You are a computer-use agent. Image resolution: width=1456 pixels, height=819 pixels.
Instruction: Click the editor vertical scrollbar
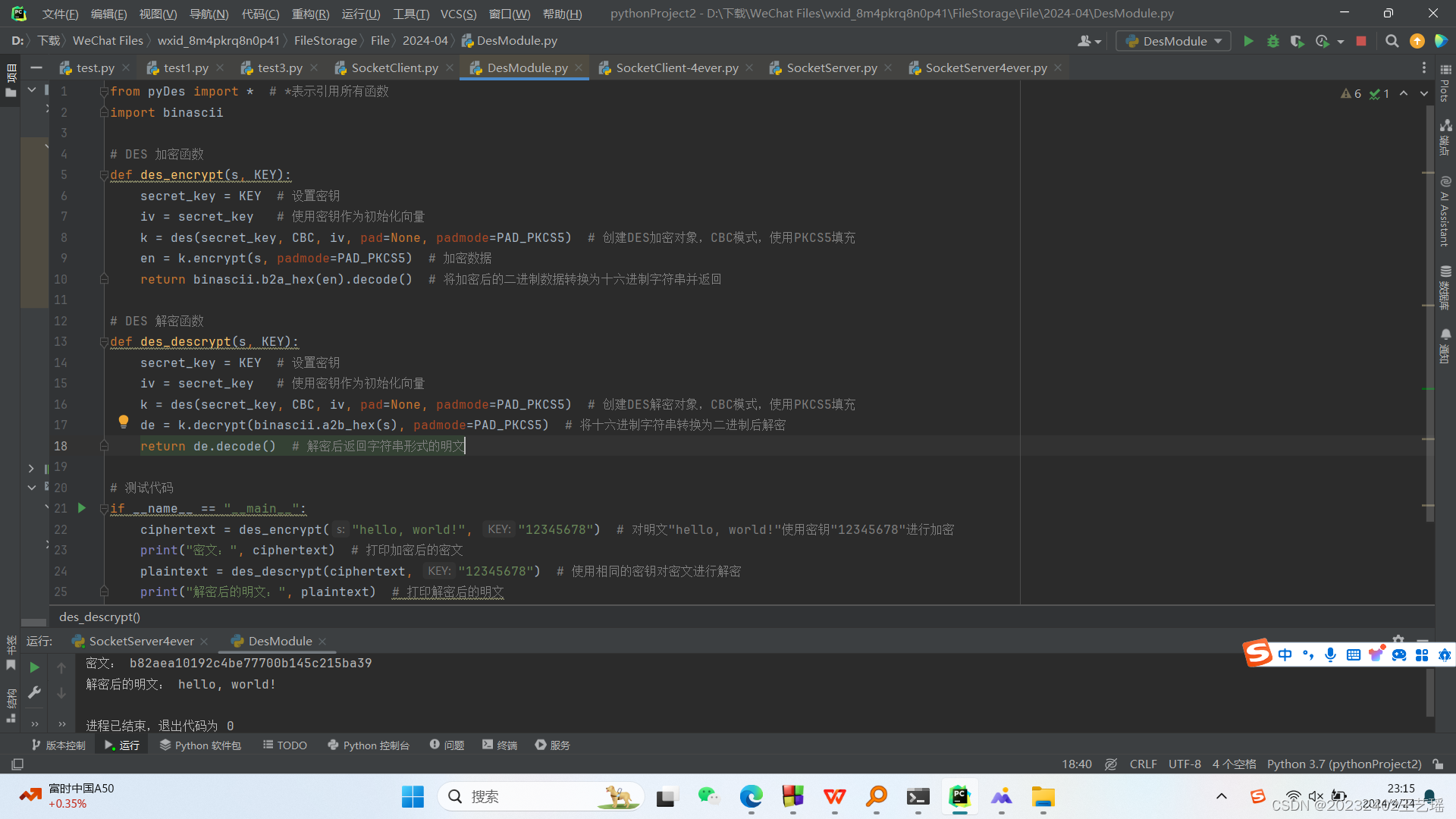(1429, 312)
